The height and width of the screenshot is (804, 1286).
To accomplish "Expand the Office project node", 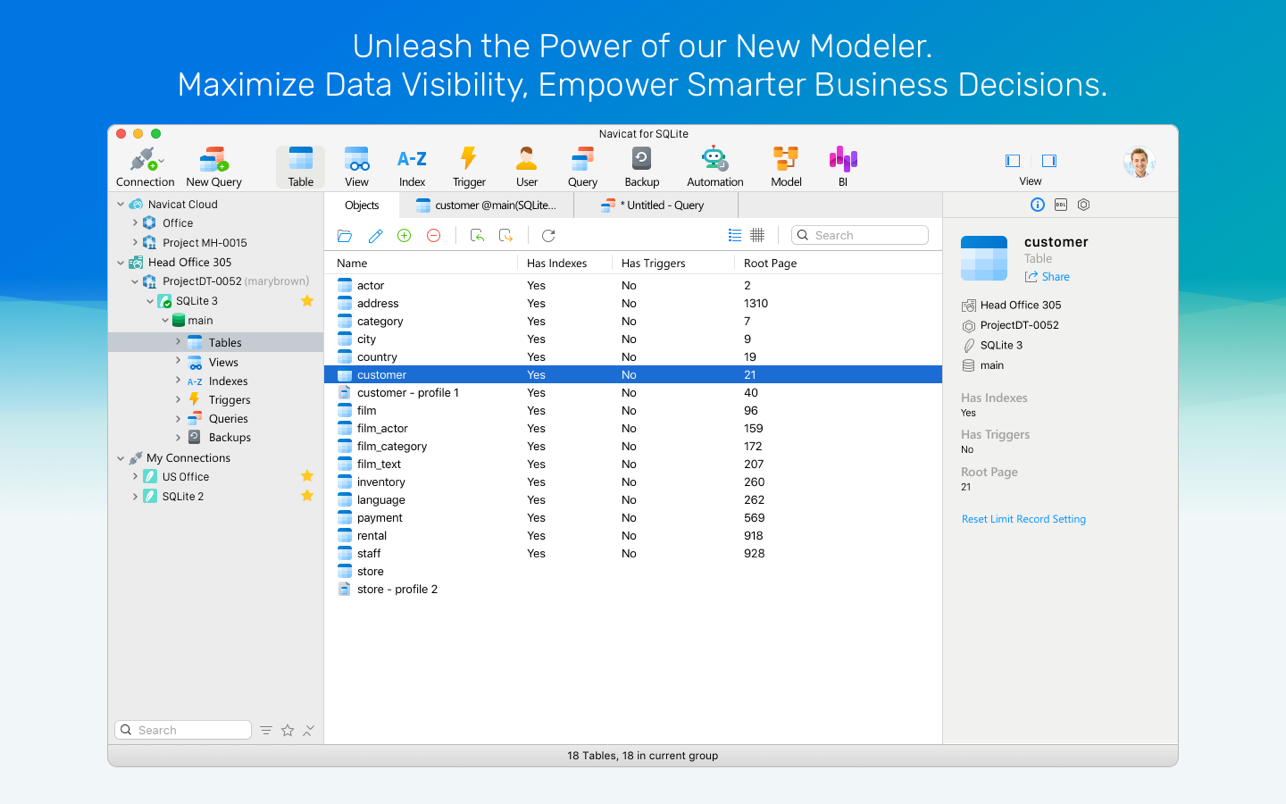I will (135, 223).
